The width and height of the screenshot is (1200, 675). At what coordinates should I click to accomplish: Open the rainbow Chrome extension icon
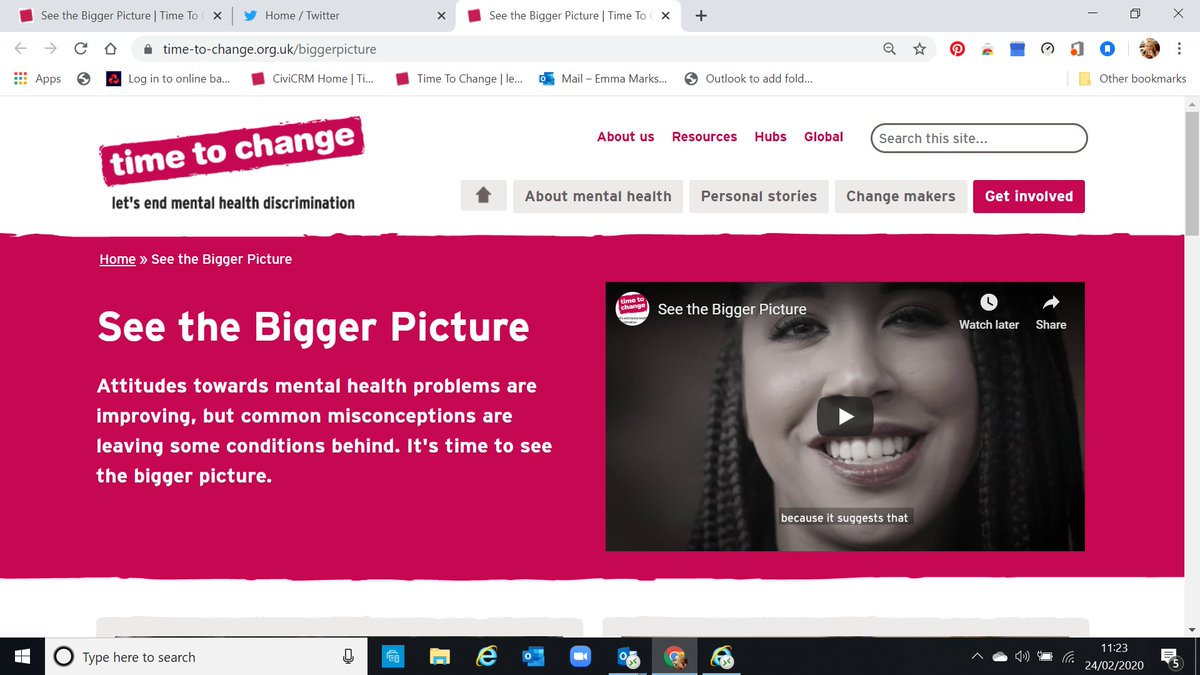click(x=988, y=49)
